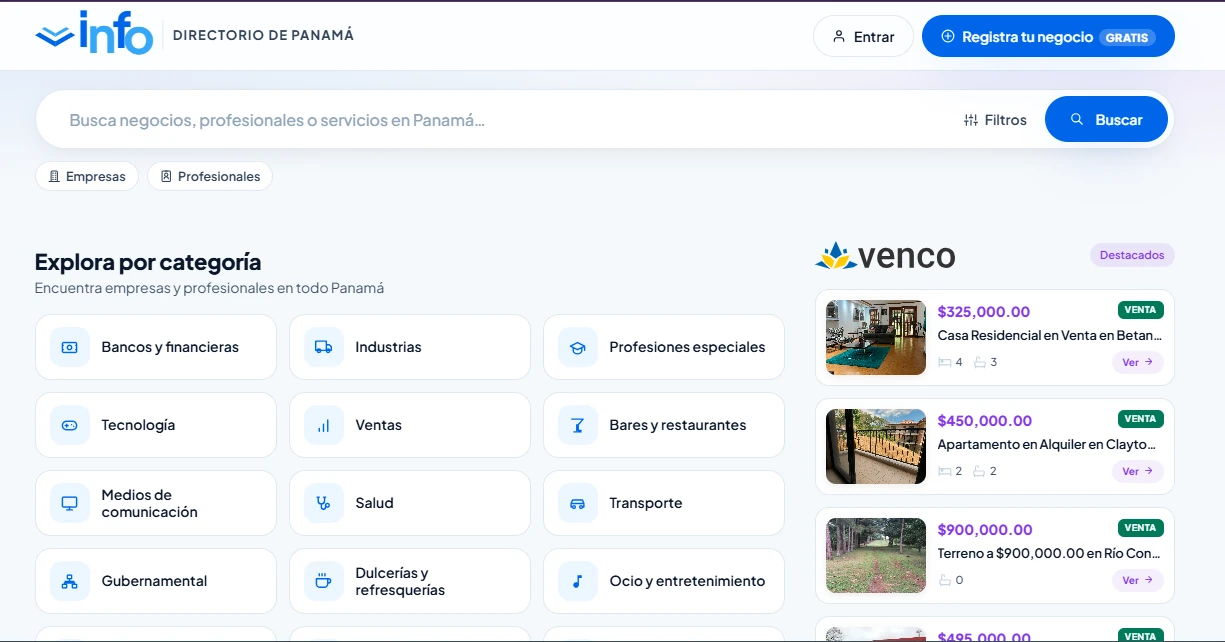Select the Bares y restaurantes cocktail icon
This screenshot has height=642, width=1225.
[578, 425]
